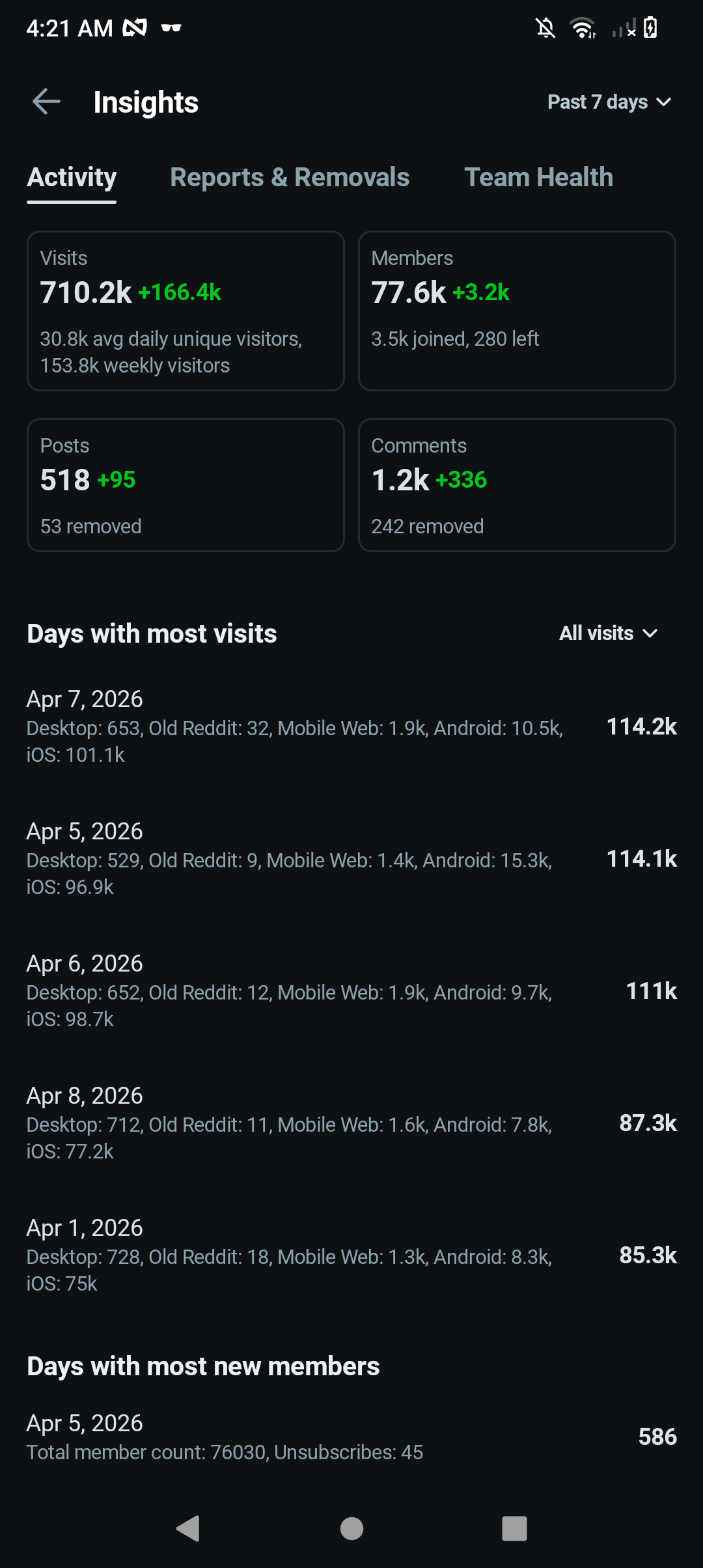Tap the back arrow icon
703x1568 pixels.
(x=46, y=102)
